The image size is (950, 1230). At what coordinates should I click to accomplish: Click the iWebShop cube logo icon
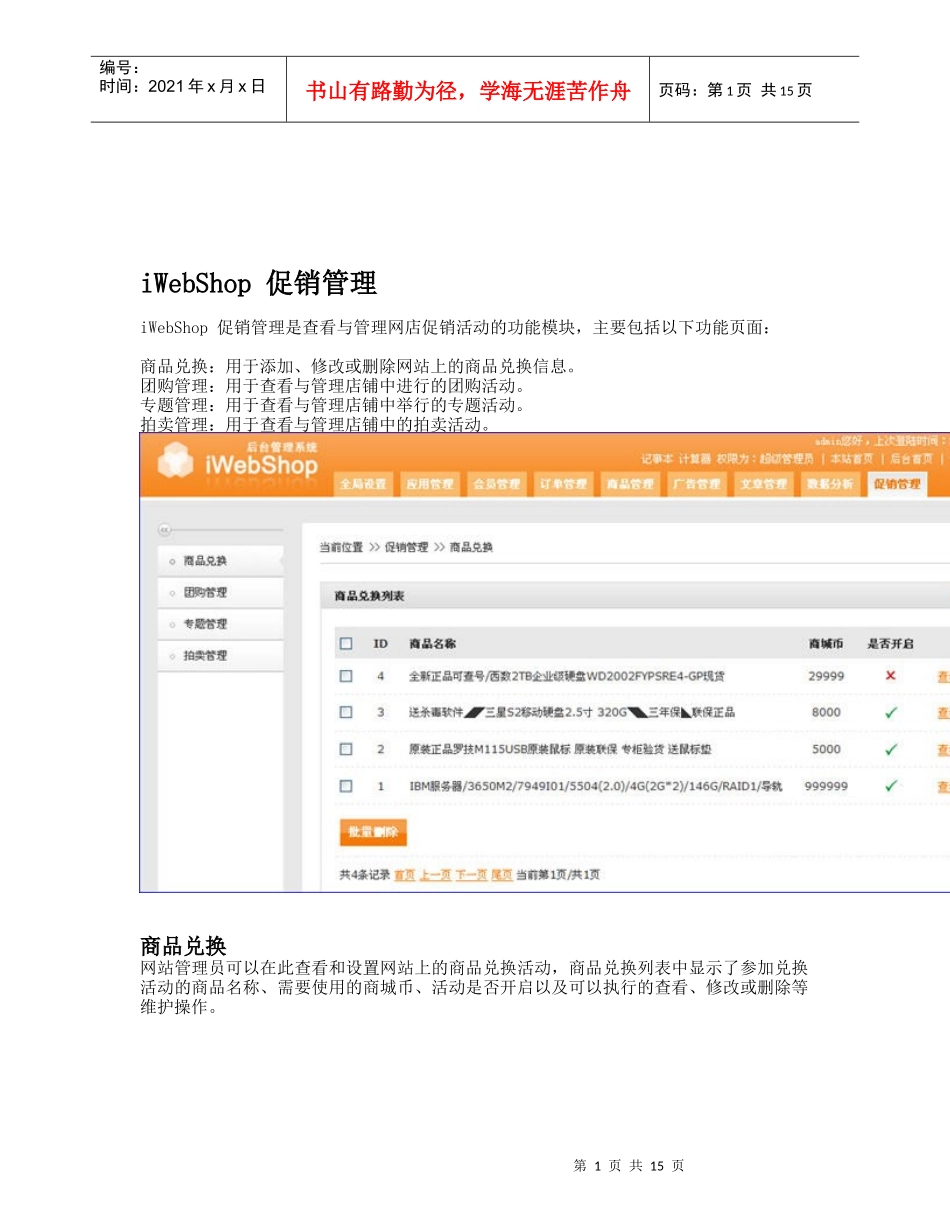(177, 461)
